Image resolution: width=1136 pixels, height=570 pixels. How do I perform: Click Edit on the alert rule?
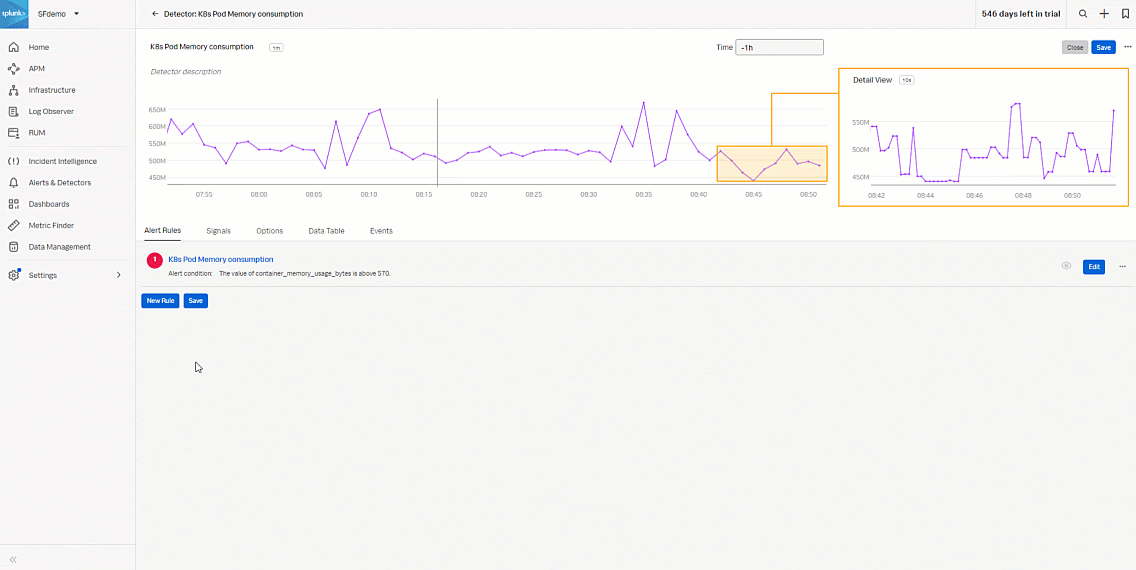coord(1094,267)
